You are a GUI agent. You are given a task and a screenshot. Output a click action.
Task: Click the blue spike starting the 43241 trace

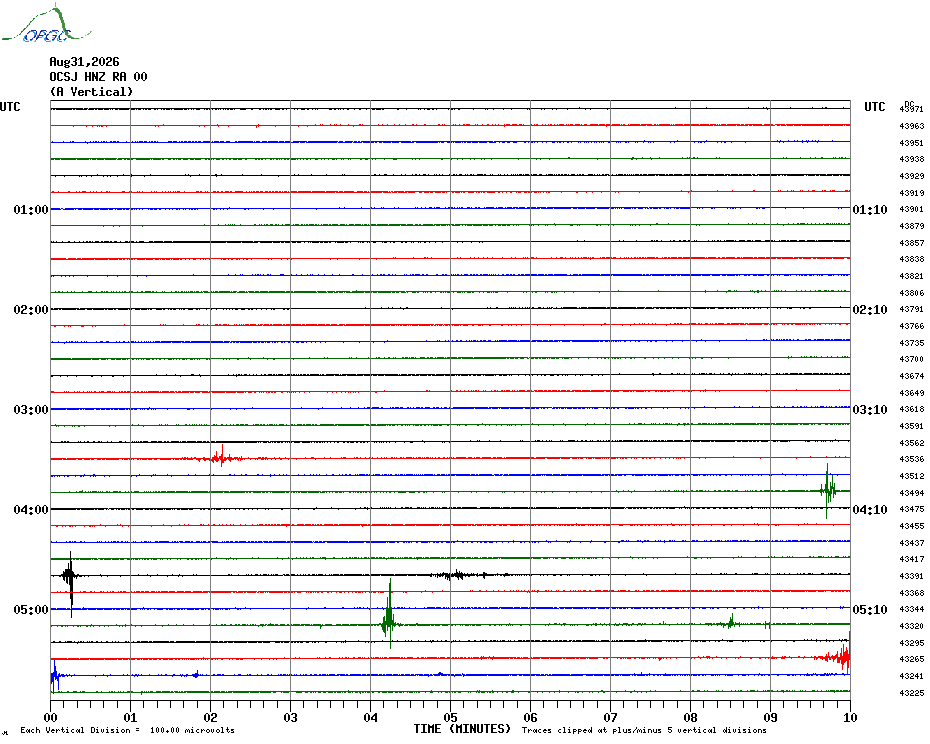55,676
